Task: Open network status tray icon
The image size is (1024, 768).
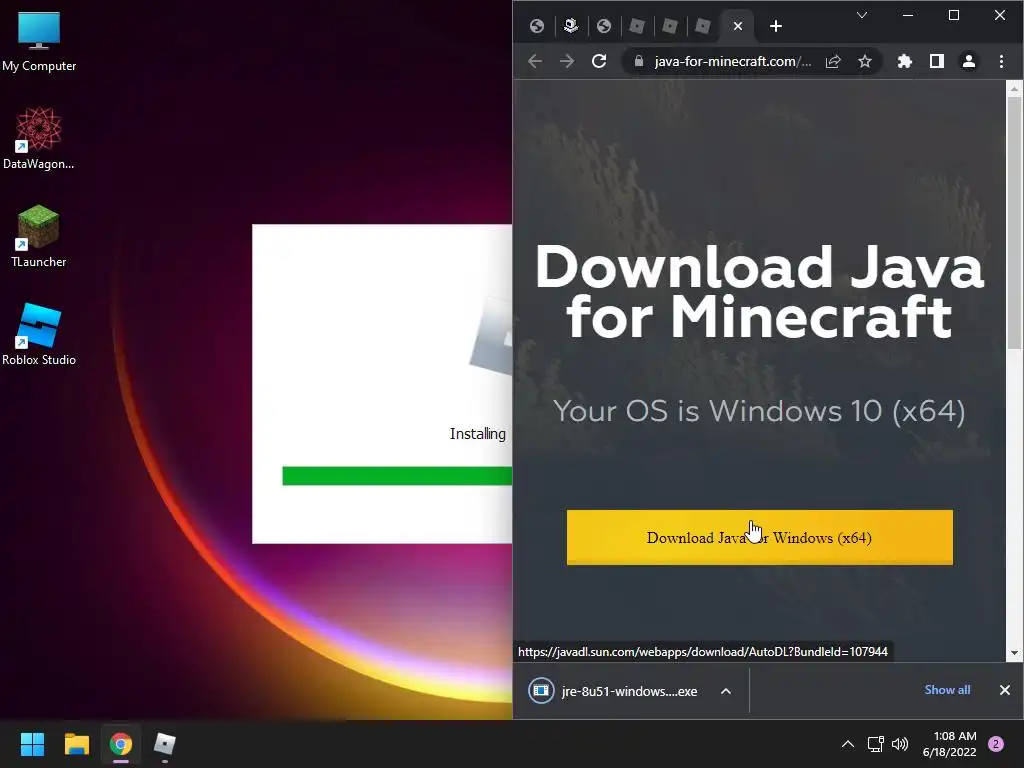Action: 875,744
